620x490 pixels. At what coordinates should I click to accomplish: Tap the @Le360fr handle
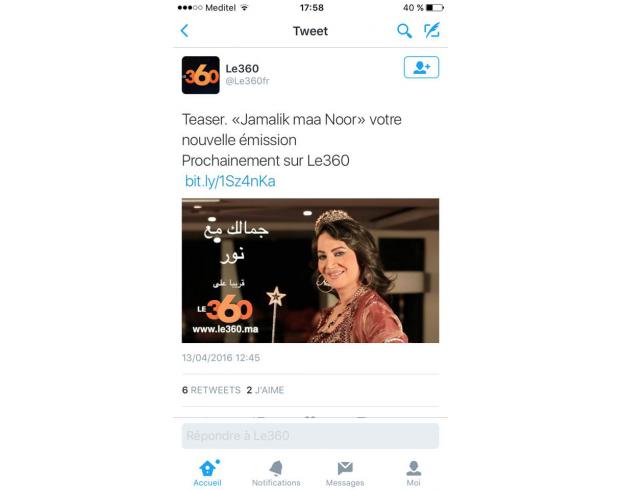247,81
